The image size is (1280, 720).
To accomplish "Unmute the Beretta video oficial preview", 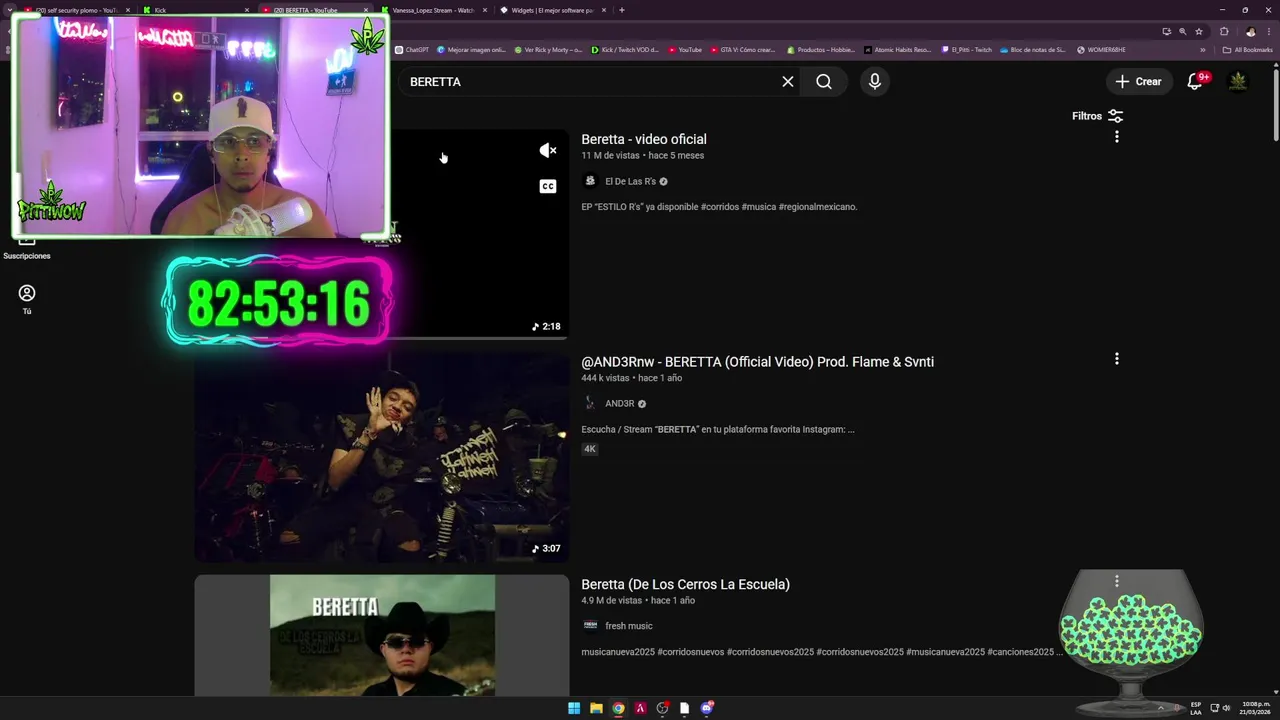I will pyautogui.click(x=548, y=150).
